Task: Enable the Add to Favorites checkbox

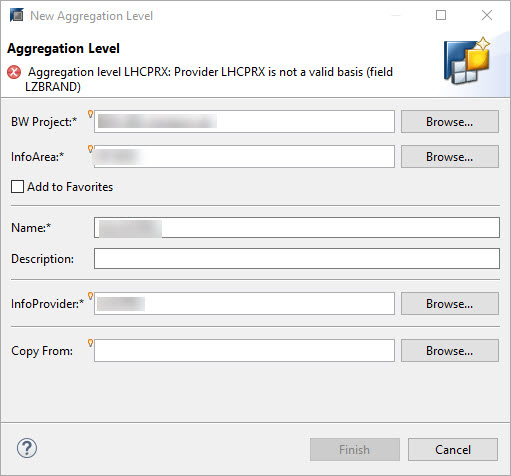Action: pos(17,187)
